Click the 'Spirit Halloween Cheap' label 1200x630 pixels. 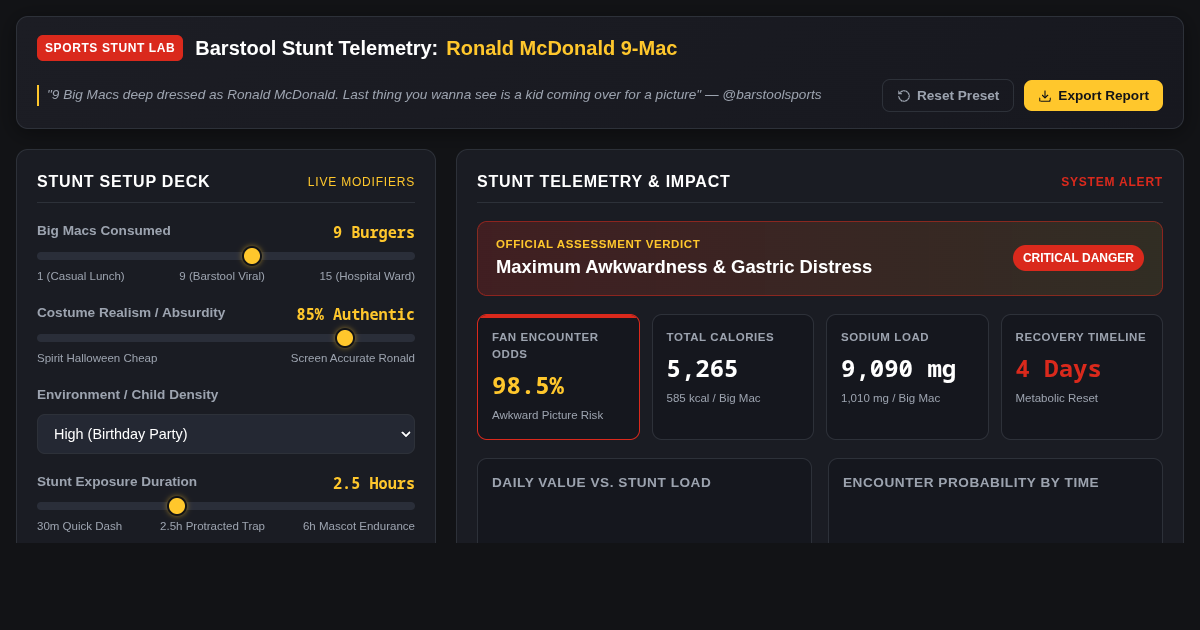point(97,358)
